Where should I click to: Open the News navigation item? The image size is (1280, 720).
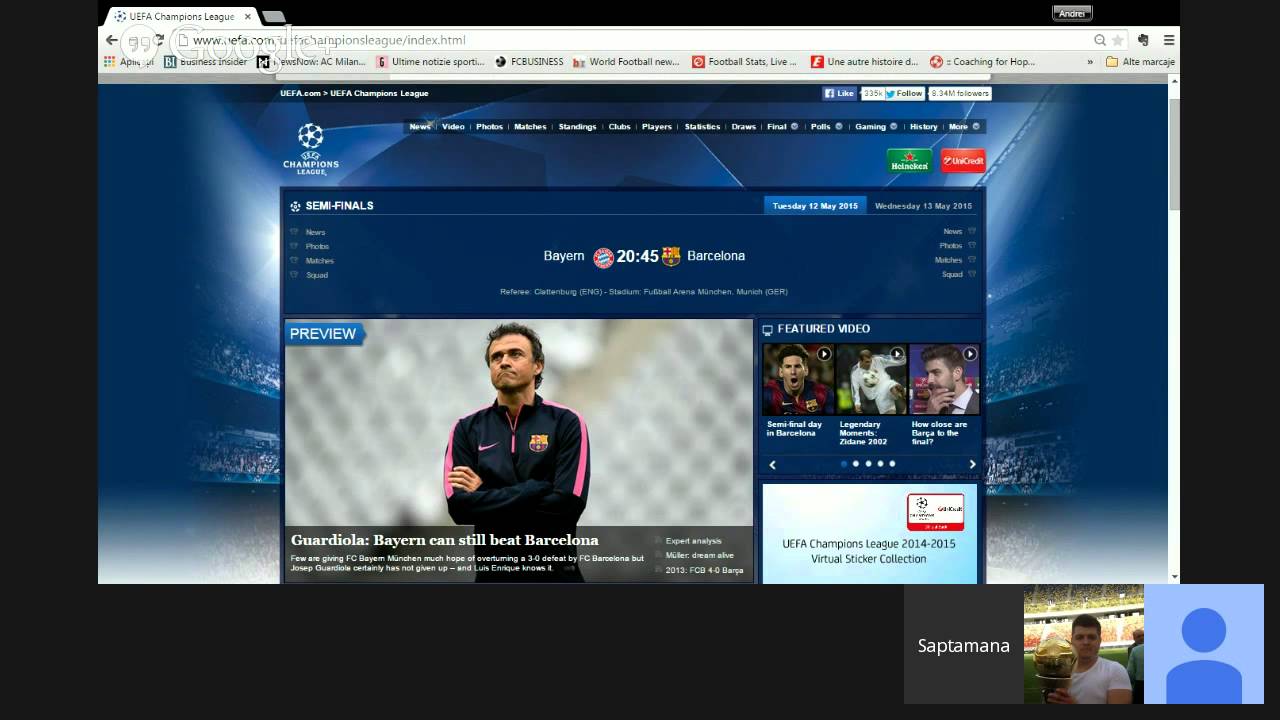click(x=420, y=127)
